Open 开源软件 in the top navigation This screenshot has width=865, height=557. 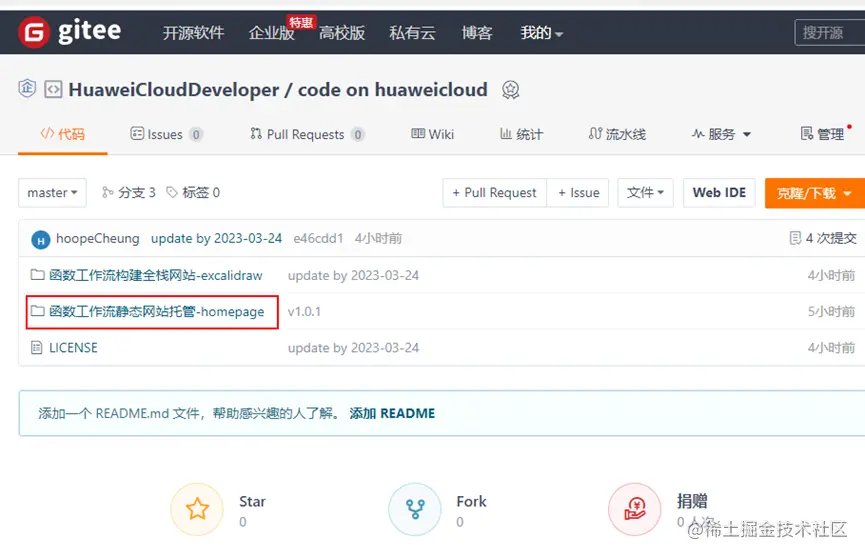tap(193, 33)
